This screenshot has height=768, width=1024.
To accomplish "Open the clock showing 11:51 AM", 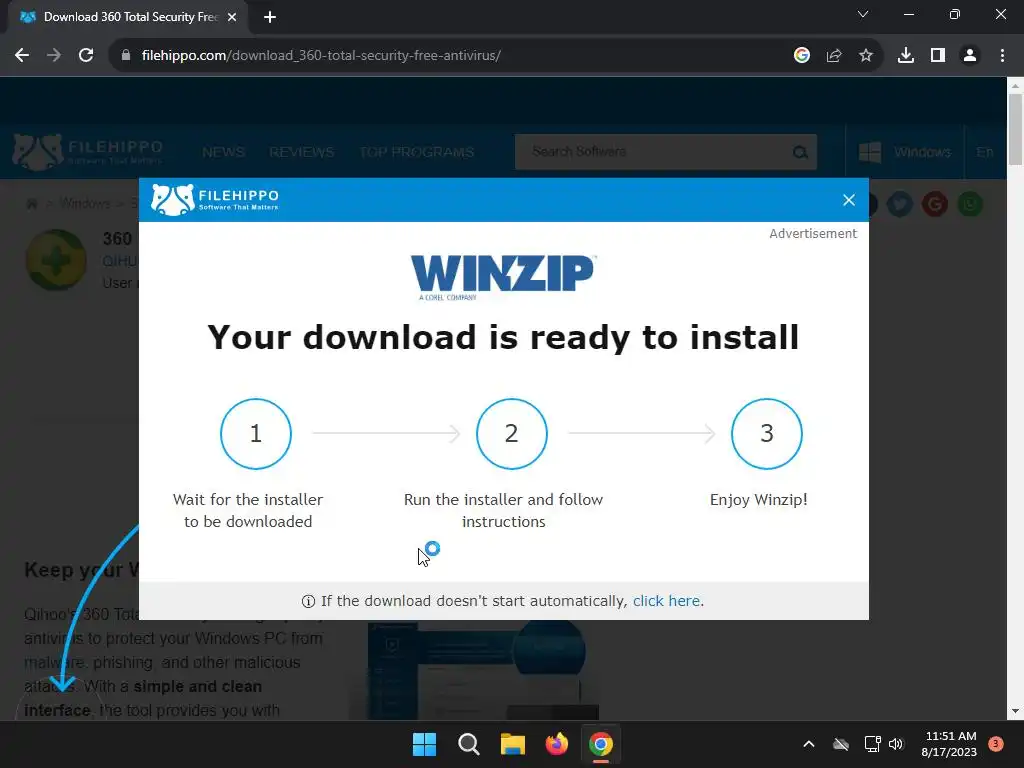I will click(x=949, y=744).
